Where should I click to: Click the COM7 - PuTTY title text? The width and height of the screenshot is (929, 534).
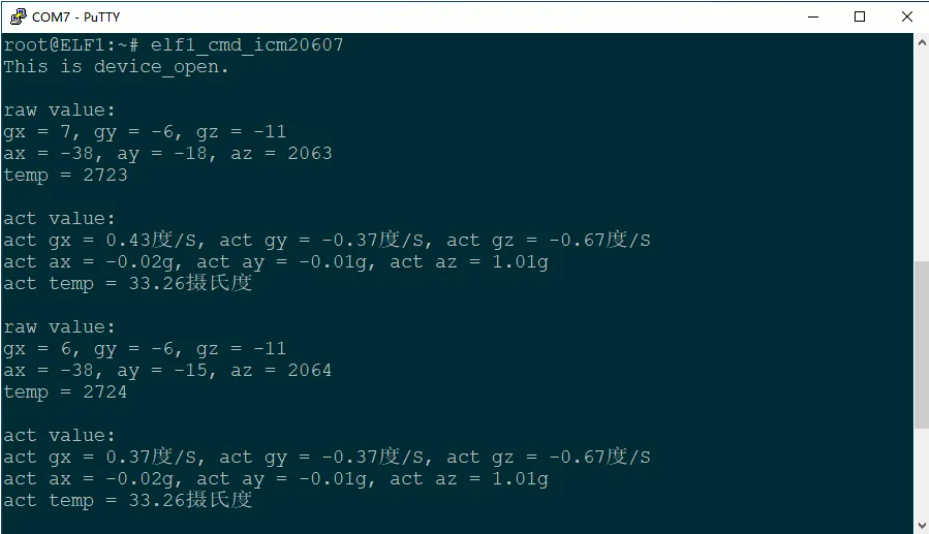(76, 17)
